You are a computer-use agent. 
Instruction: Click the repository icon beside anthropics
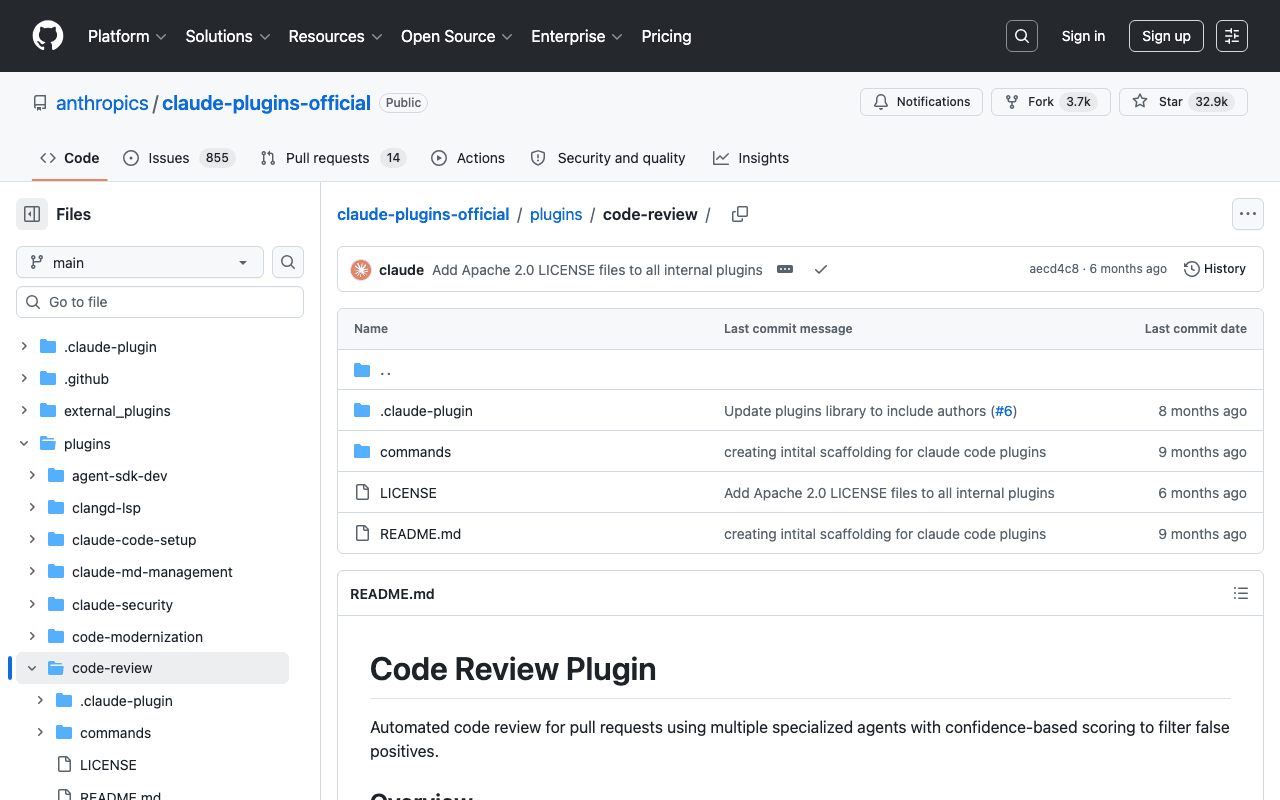(40, 103)
